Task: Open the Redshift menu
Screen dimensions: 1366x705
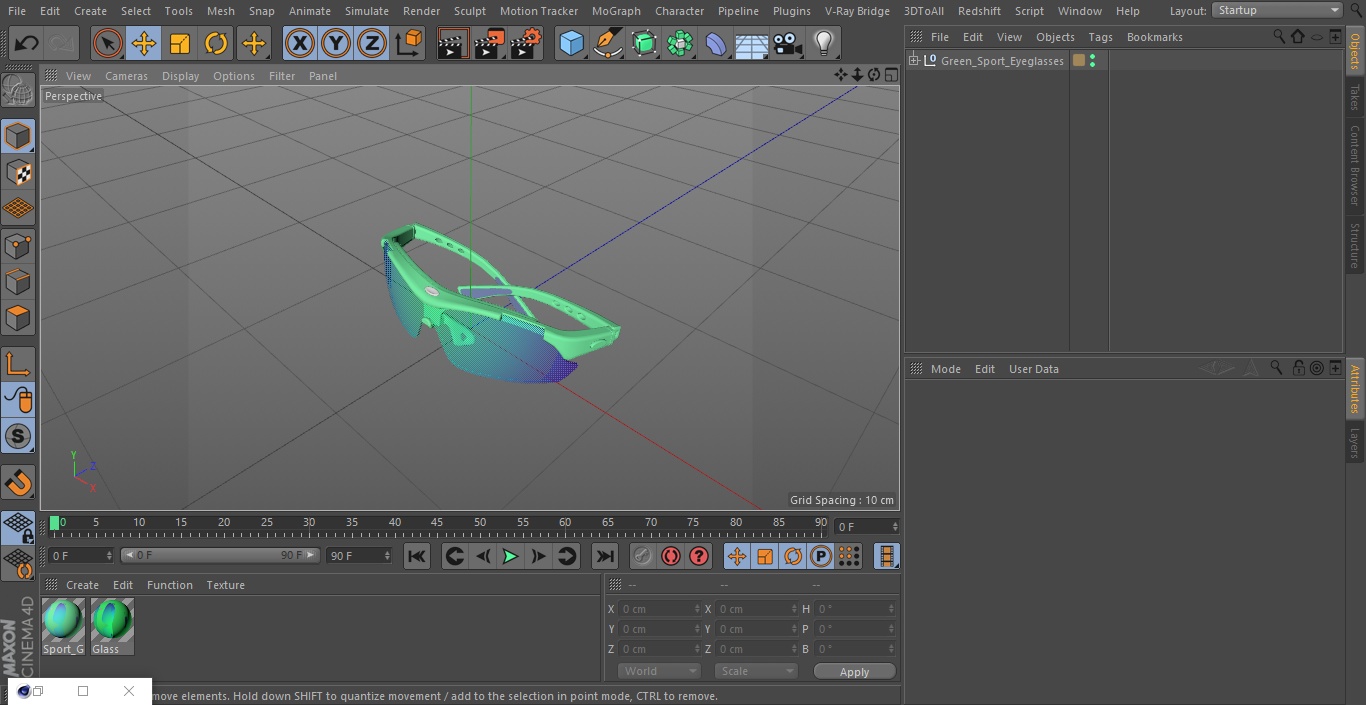Action: point(979,11)
